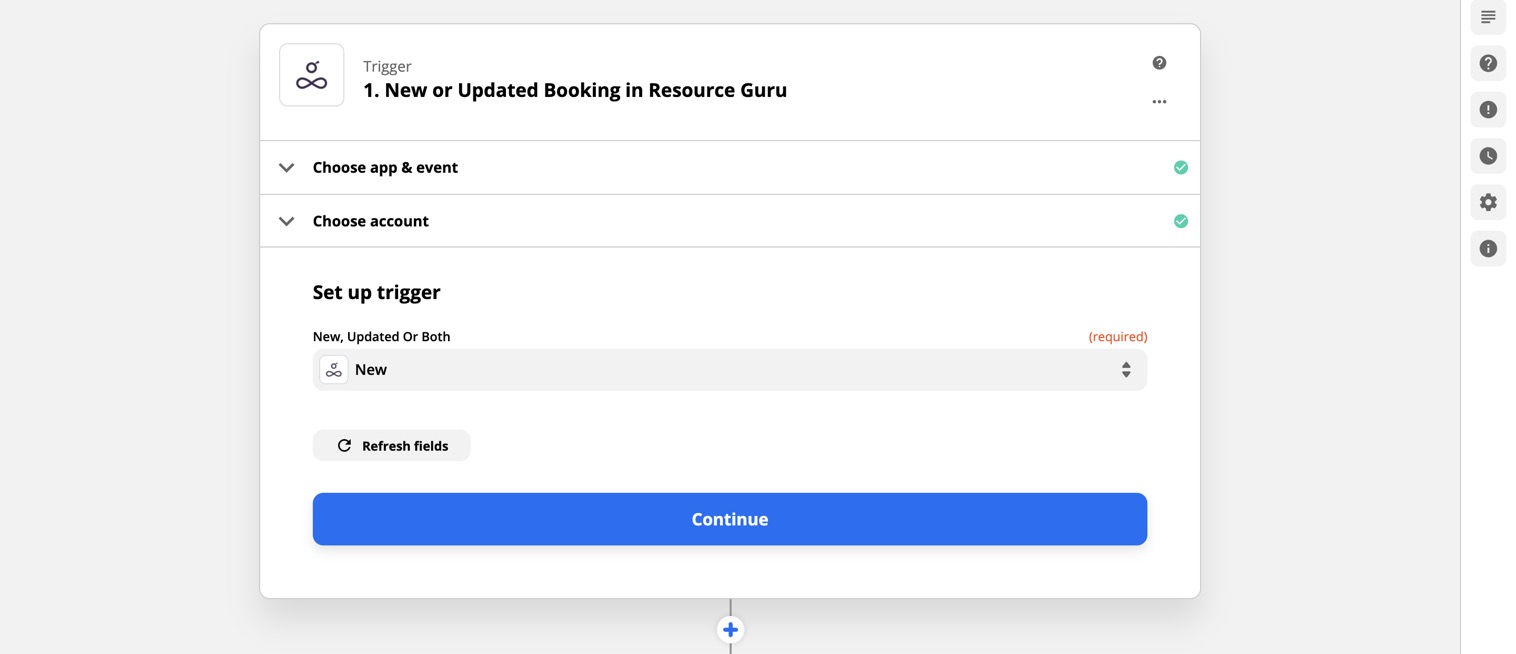Add a step with the plus button

[730, 630]
